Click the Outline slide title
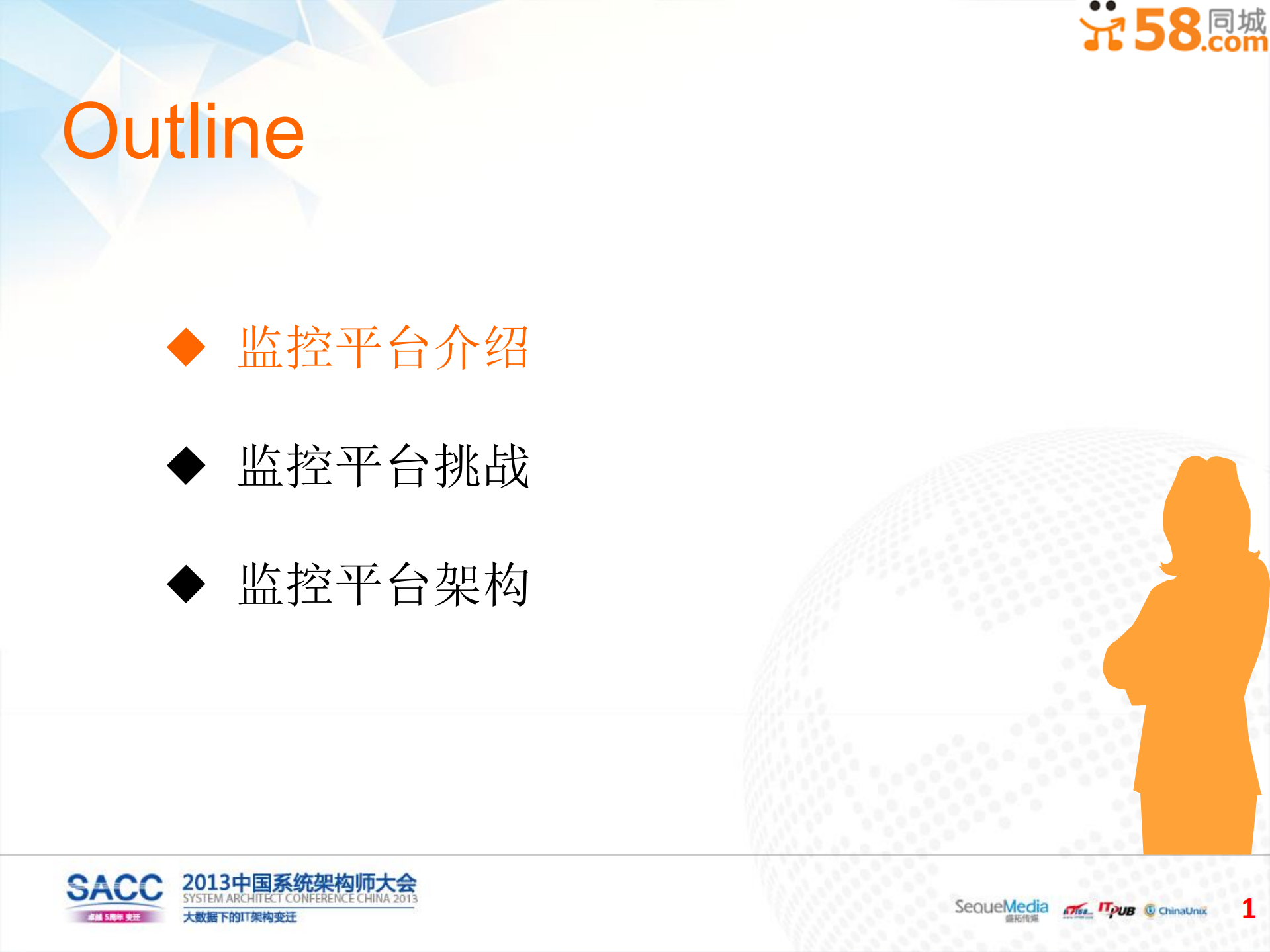 point(184,131)
